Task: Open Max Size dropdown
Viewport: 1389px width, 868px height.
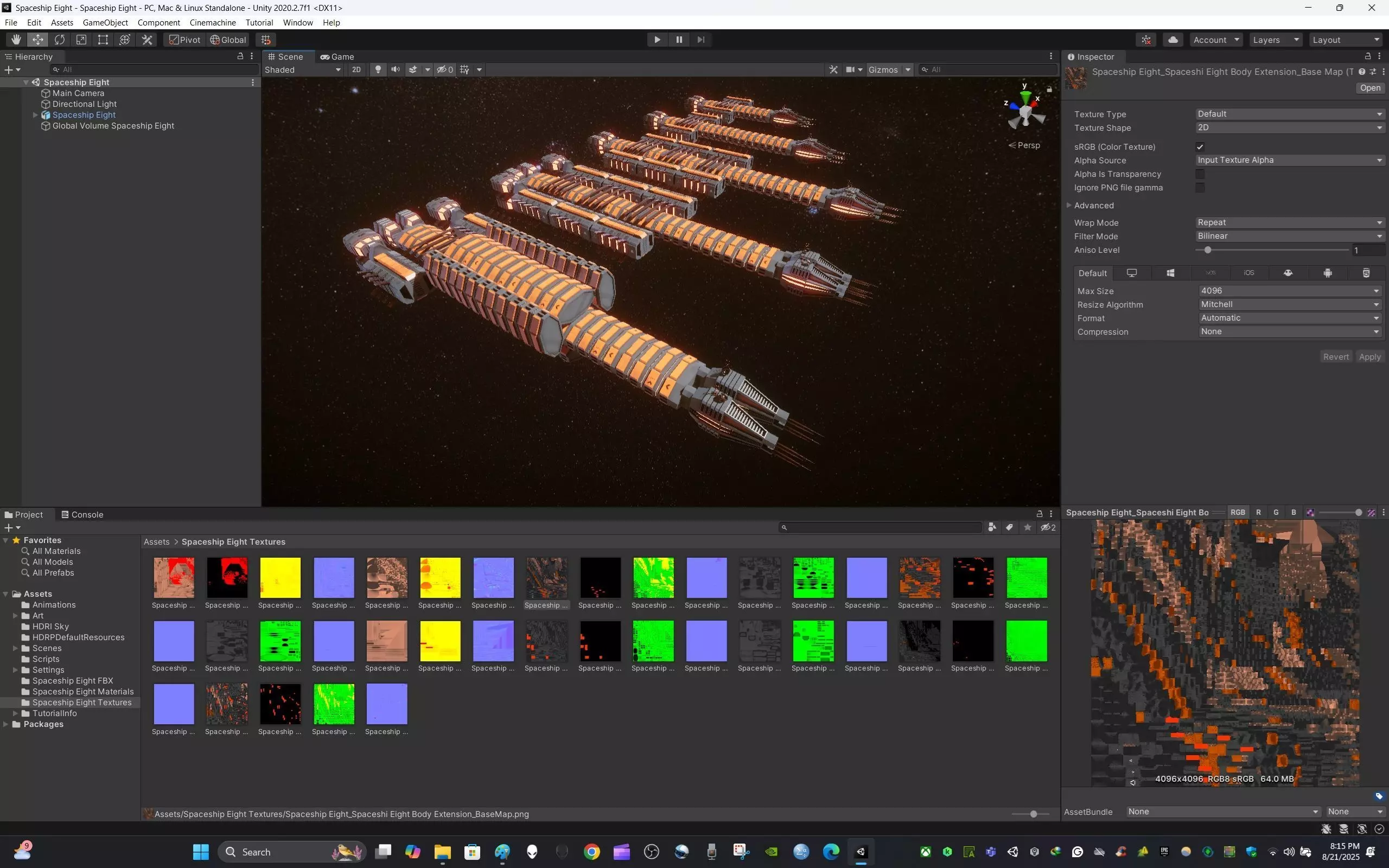Action: [1290, 290]
